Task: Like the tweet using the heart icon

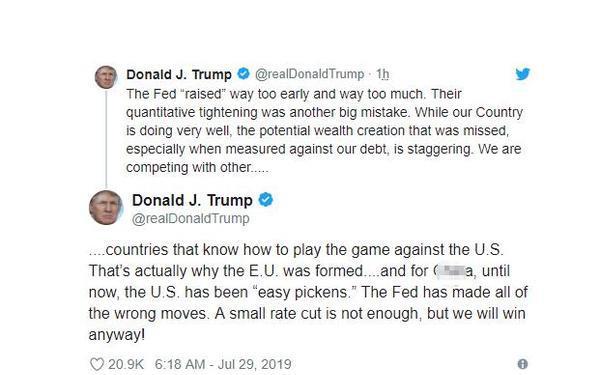Action: tap(96, 364)
